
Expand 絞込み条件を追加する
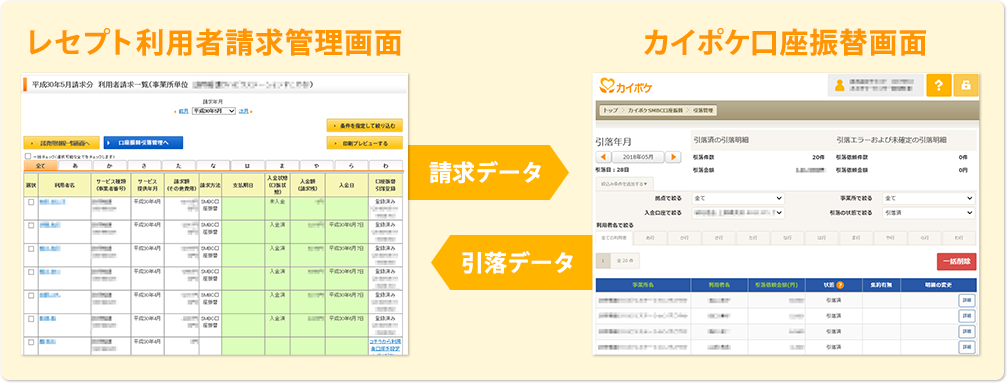click(624, 183)
